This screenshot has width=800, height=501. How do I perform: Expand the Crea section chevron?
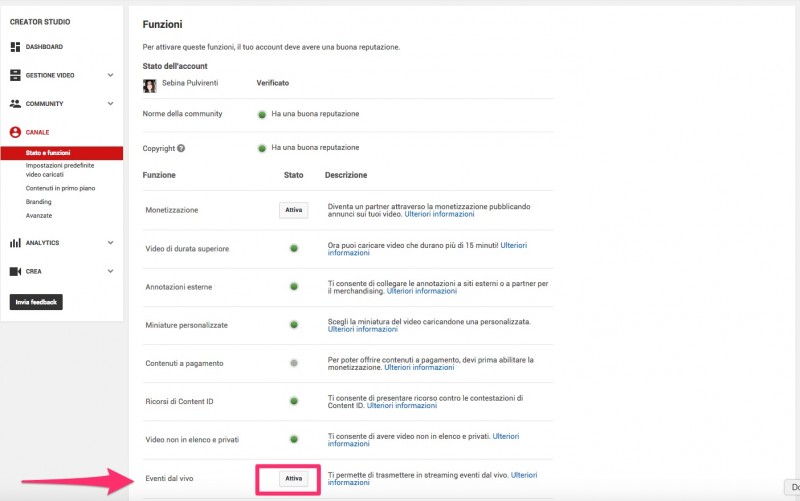point(110,271)
